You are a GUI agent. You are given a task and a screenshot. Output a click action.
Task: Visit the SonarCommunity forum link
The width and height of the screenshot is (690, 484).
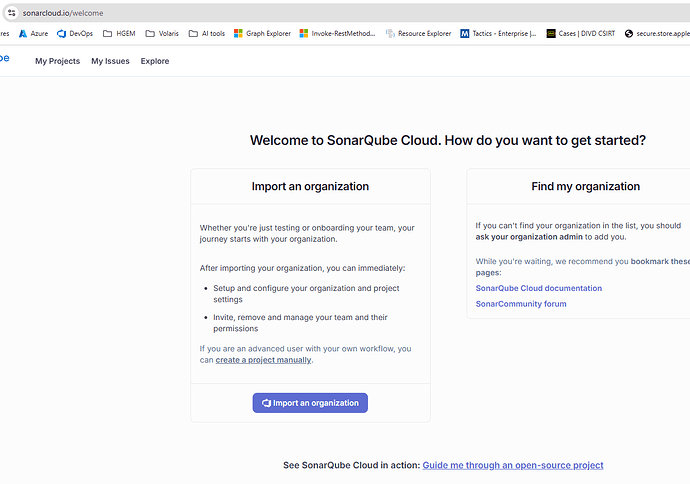(x=521, y=304)
